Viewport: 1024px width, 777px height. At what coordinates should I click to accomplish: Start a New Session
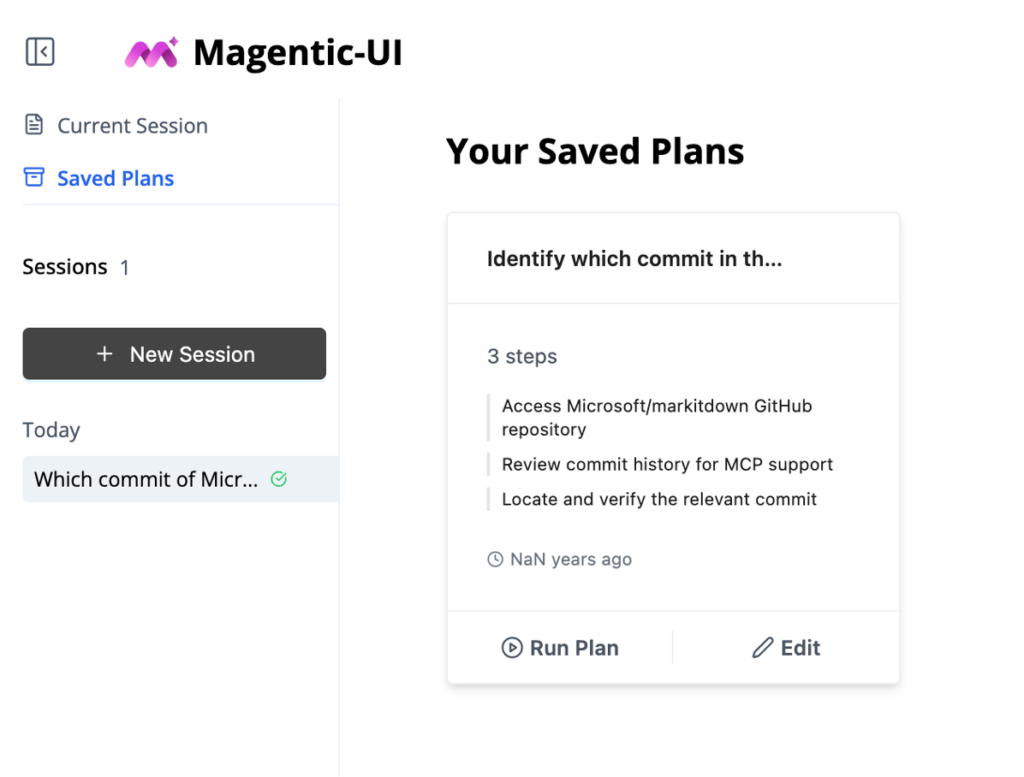(174, 353)
